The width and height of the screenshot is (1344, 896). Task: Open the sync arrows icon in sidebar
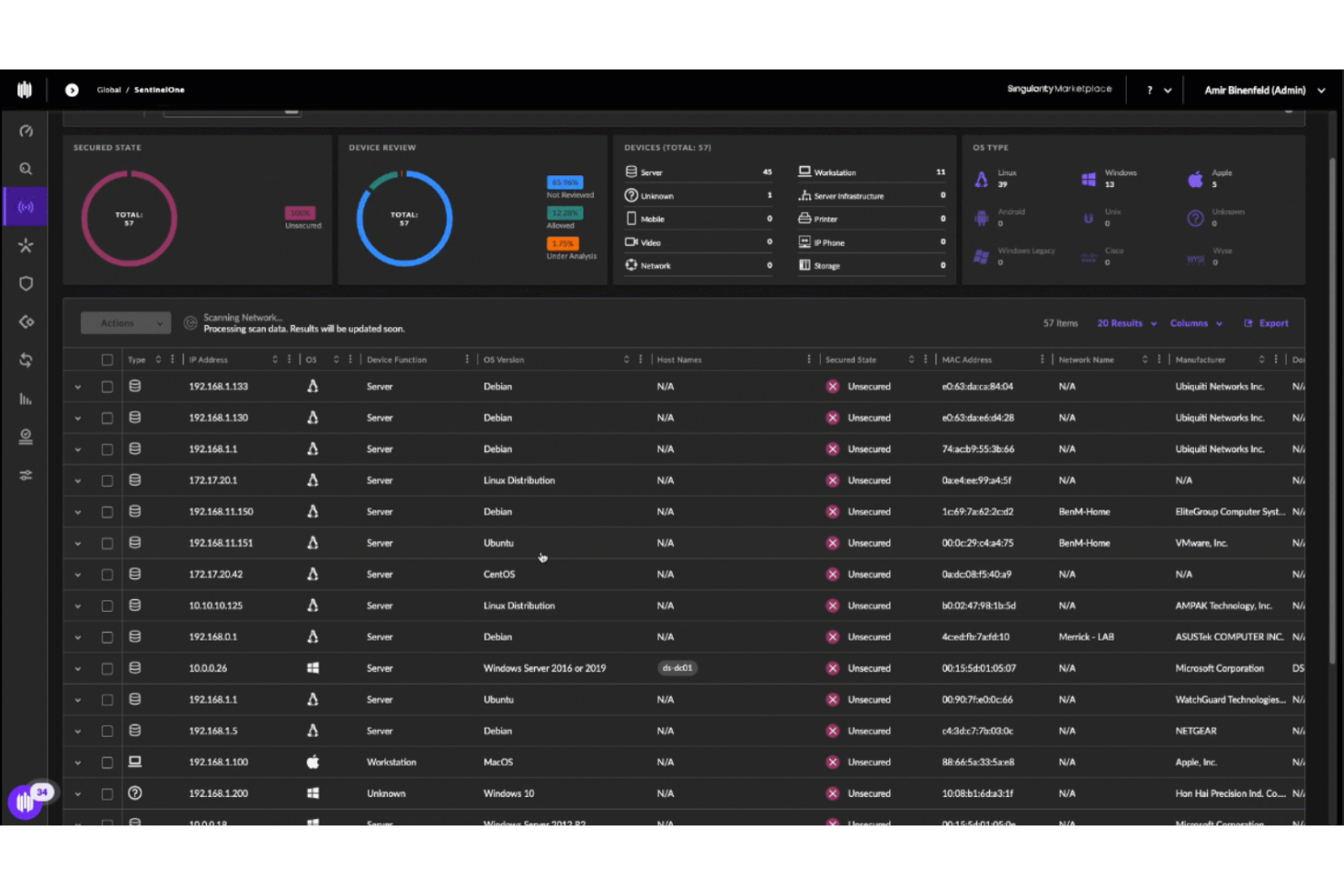(x=25, y=359)
